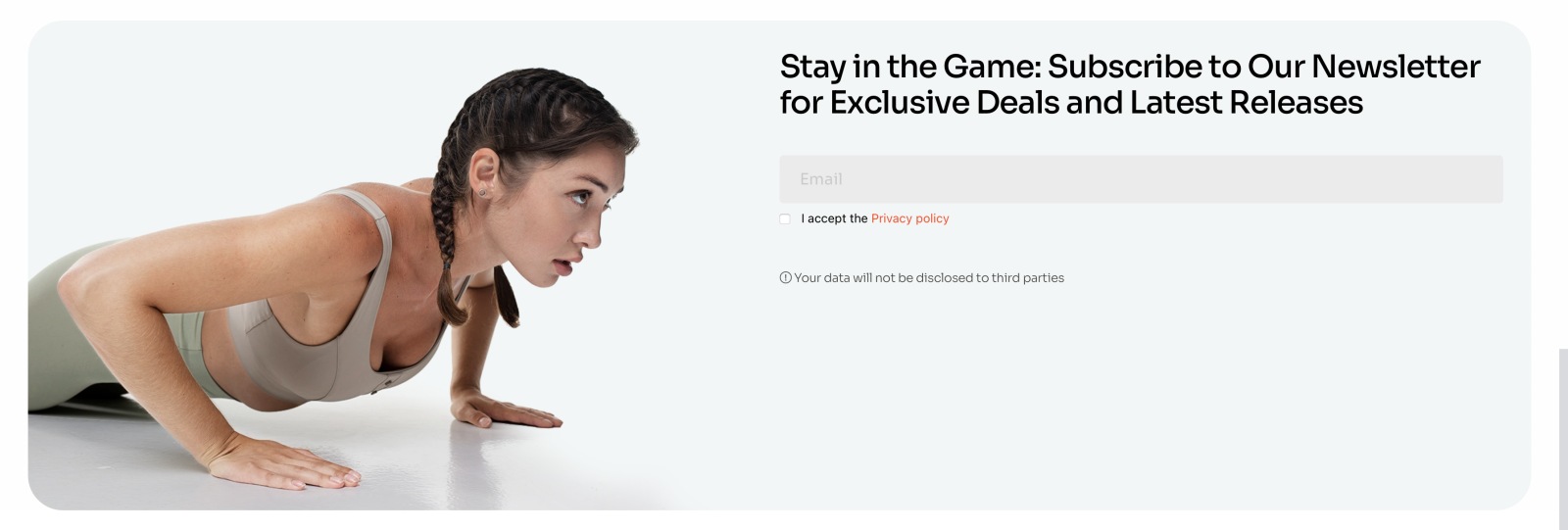Image resolution: width=1568 pixels, height=530 pixels.
Task: Click the vertical scrollbar thumb at right edge
Action: click(1563, 439)
